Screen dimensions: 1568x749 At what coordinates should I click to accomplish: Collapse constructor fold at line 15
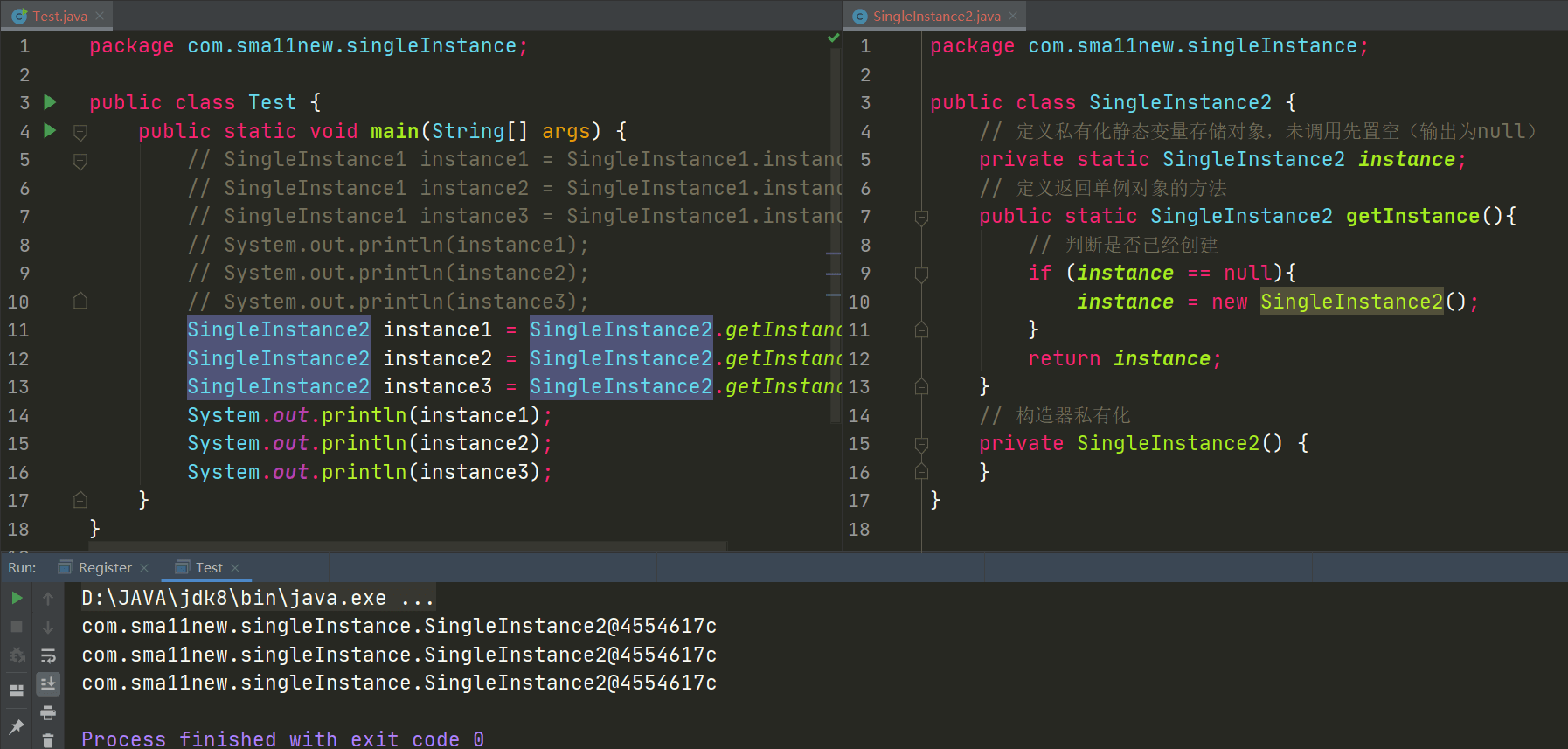pyautogui.click(x=921, y=444)
